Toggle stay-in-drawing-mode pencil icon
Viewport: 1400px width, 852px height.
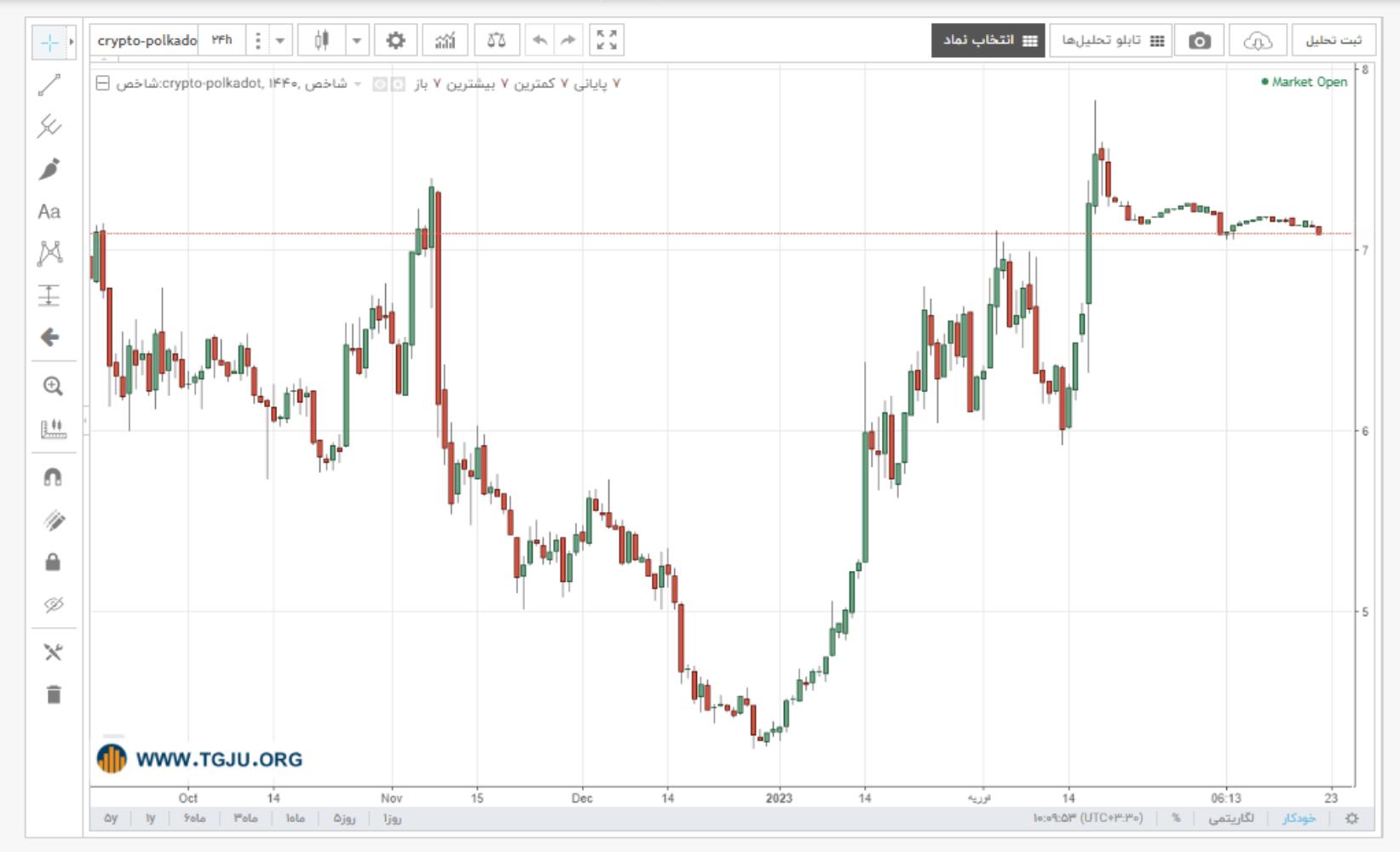(53, 520)
